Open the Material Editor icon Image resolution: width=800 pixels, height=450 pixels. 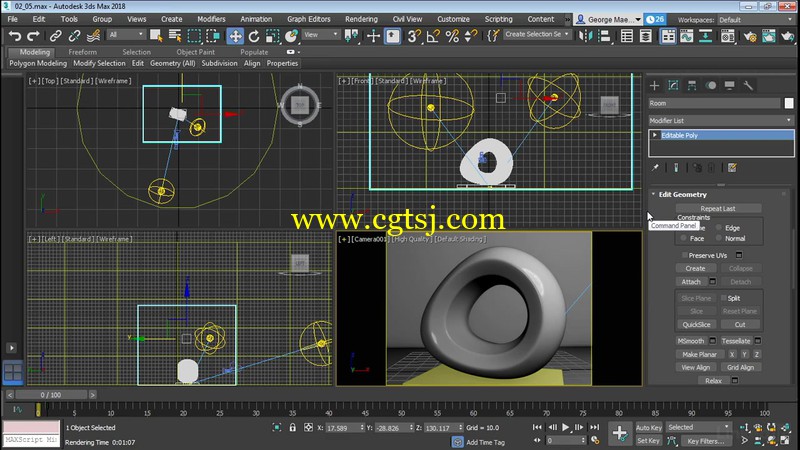(x=728, y=36)
